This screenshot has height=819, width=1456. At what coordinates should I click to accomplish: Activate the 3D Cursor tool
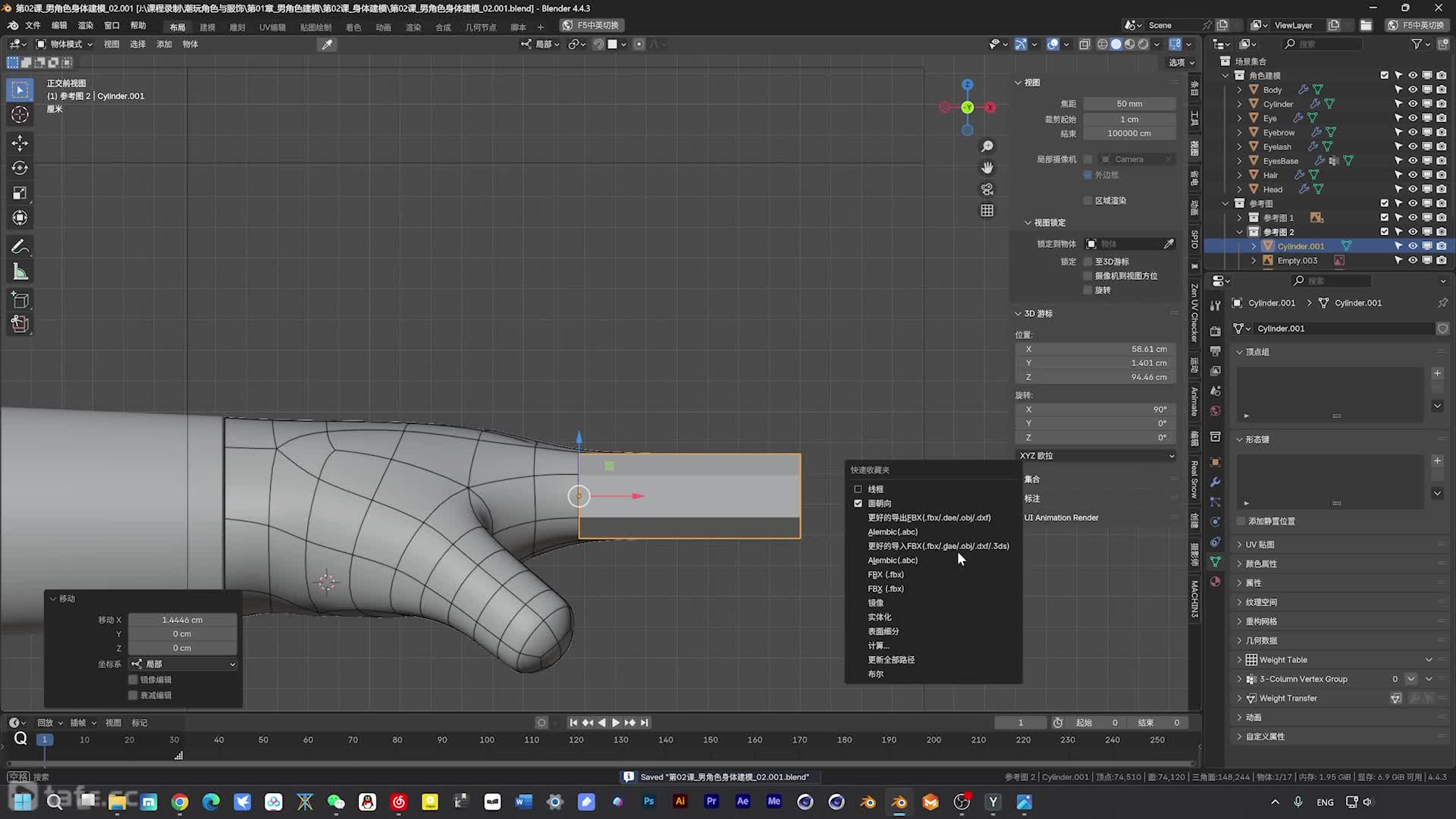20,115
